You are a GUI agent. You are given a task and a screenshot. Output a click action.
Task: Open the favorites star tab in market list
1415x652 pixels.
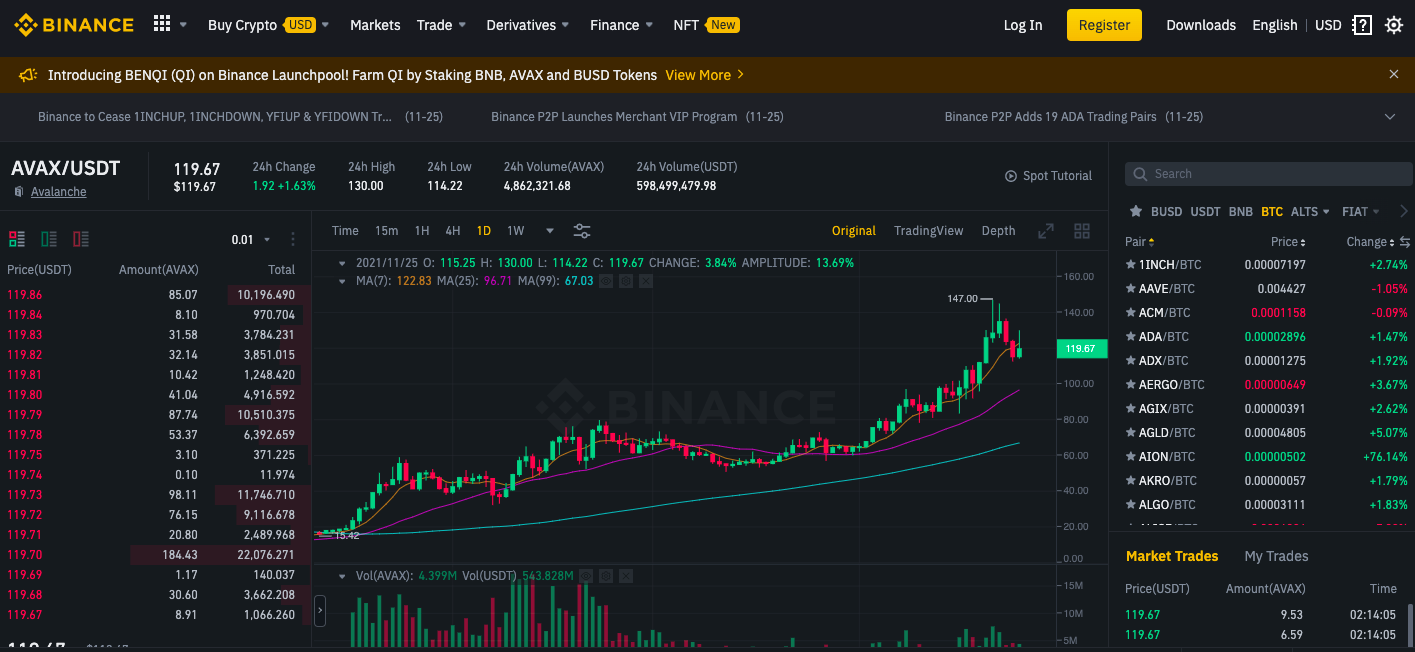(x=1135, y=211)
